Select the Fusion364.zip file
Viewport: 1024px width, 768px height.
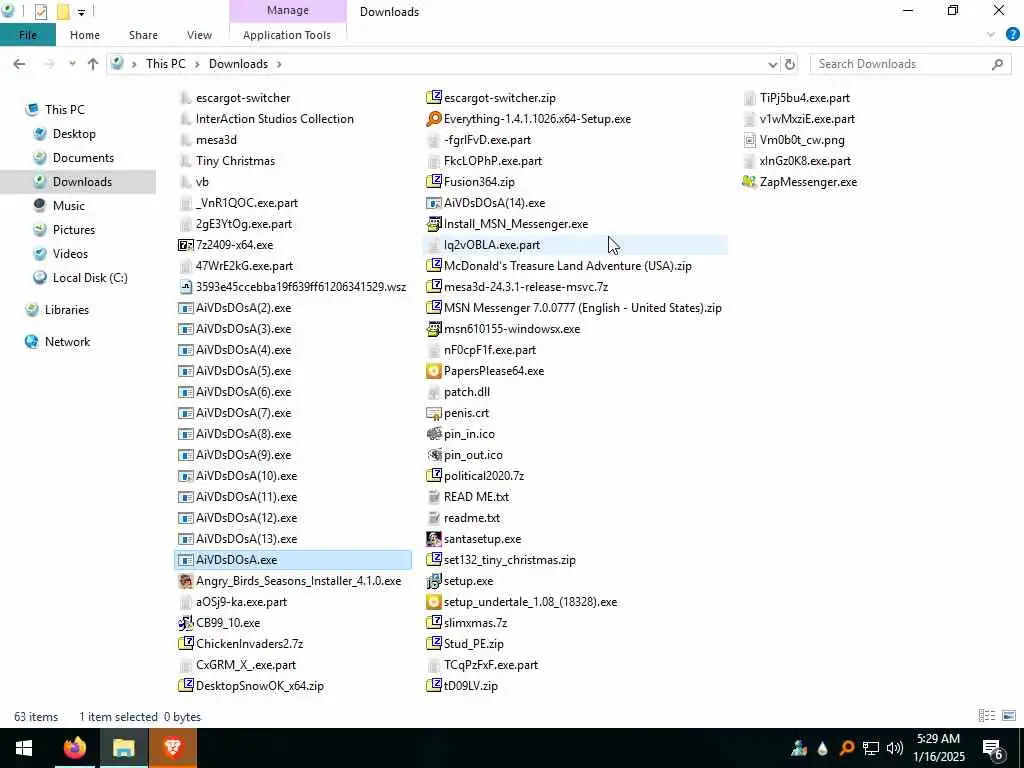(479, 182)
